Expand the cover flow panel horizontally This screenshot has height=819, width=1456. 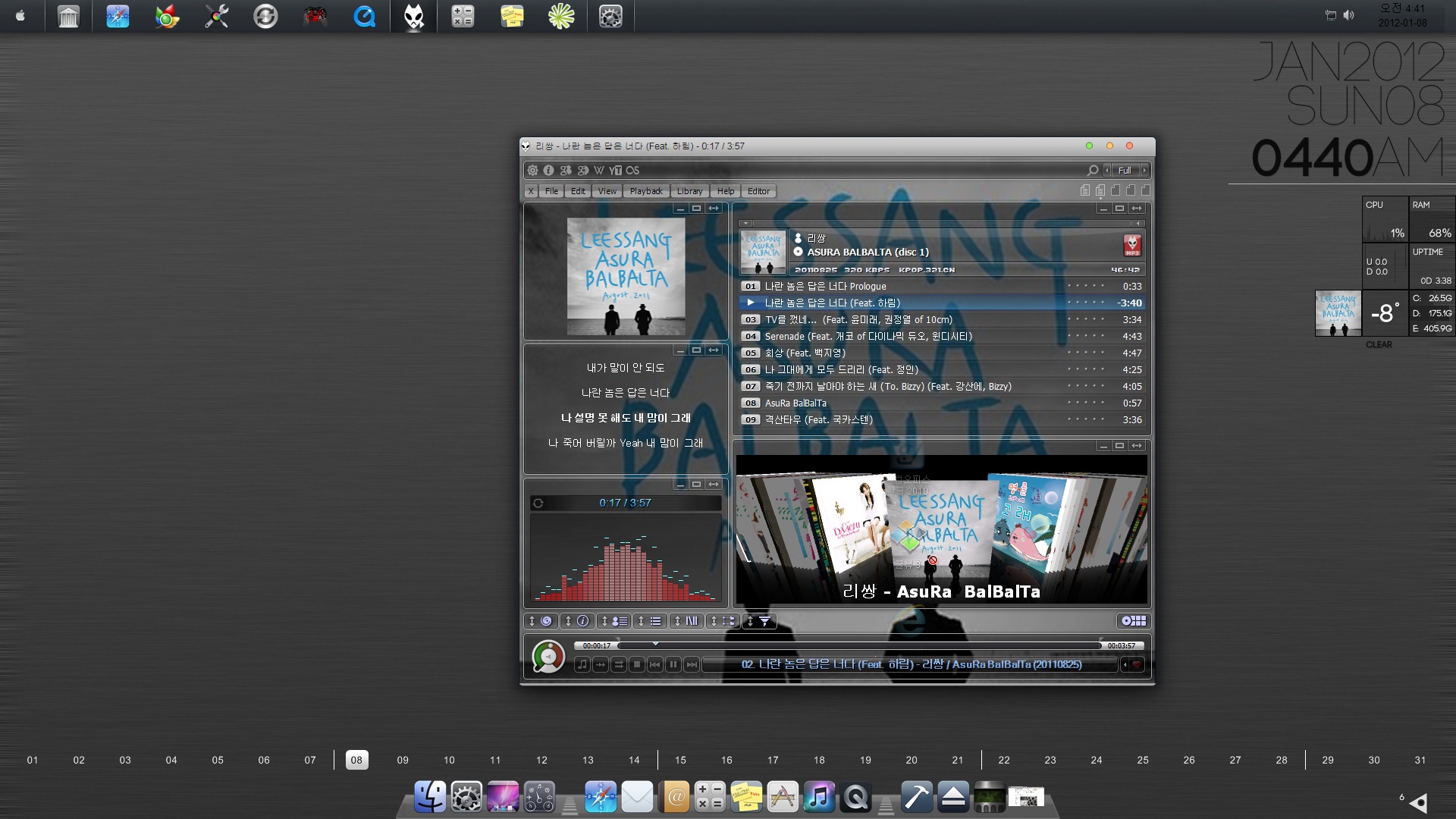click(x=1136, y=446)
